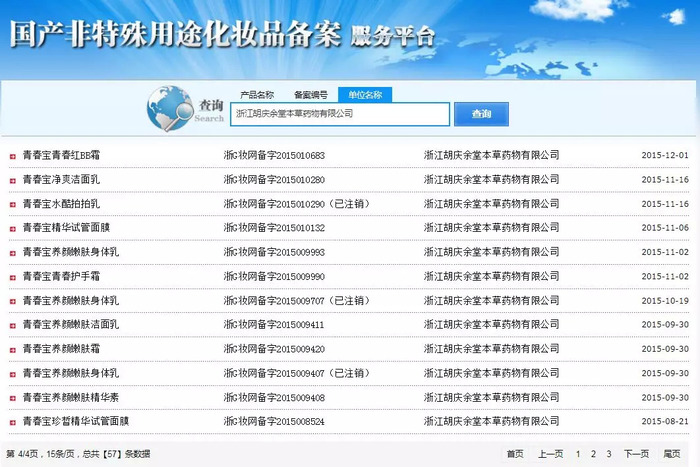Focus the search field containing 浙江胡庆余堂本草药物有限公司
Viewport: 700px width, 467px height.
[x=340, y=114]
